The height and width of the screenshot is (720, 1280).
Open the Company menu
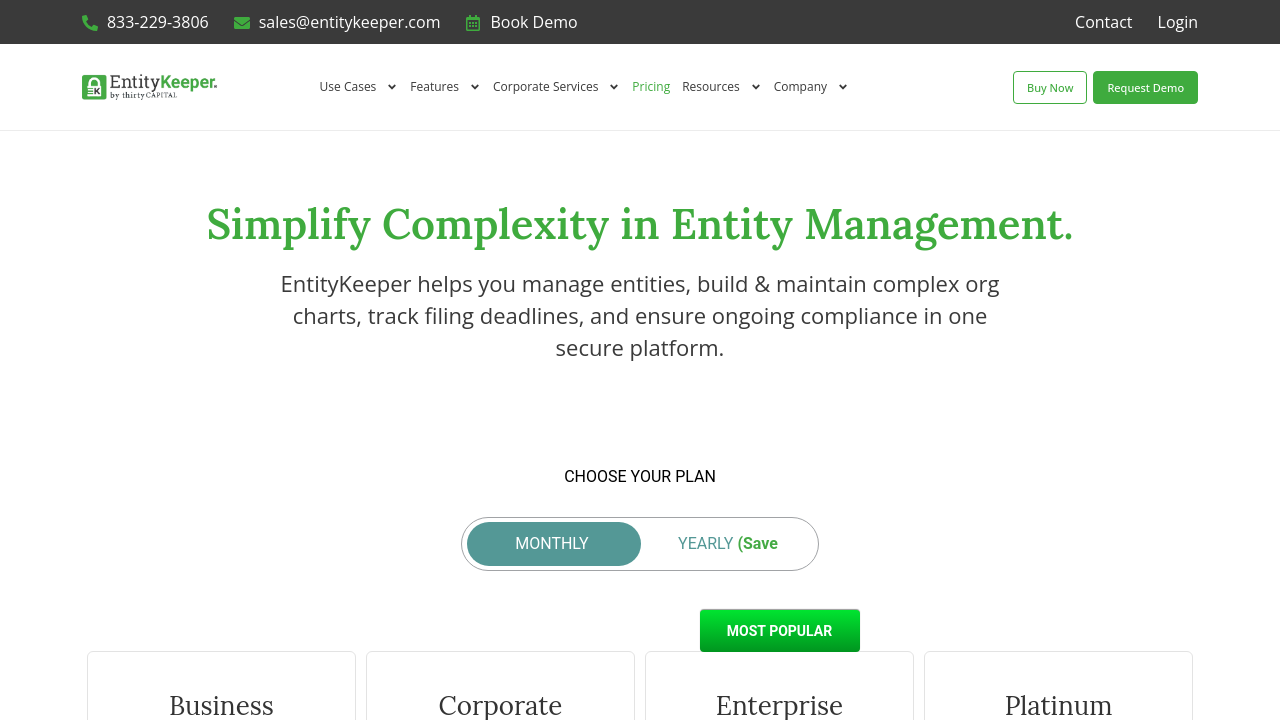click(x=799, y=87)
